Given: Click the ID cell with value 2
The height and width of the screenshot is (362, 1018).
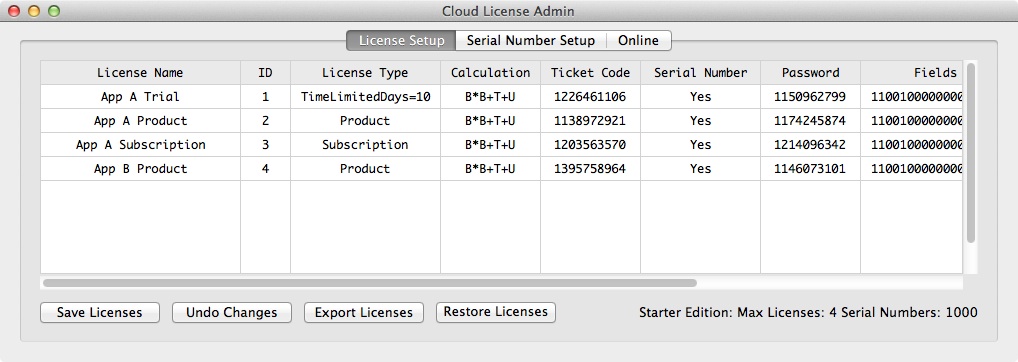Looking at the screenshot, I should click(265, 121).
